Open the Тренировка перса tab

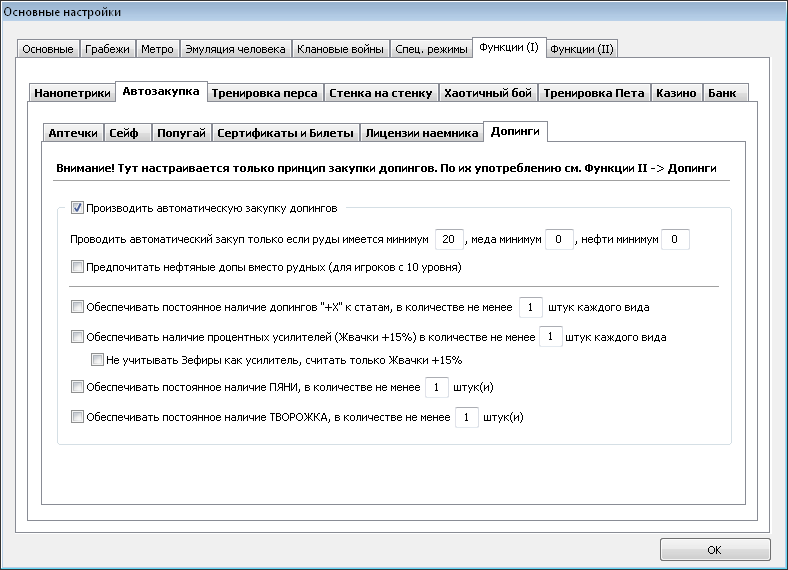[x=264, y=93]
